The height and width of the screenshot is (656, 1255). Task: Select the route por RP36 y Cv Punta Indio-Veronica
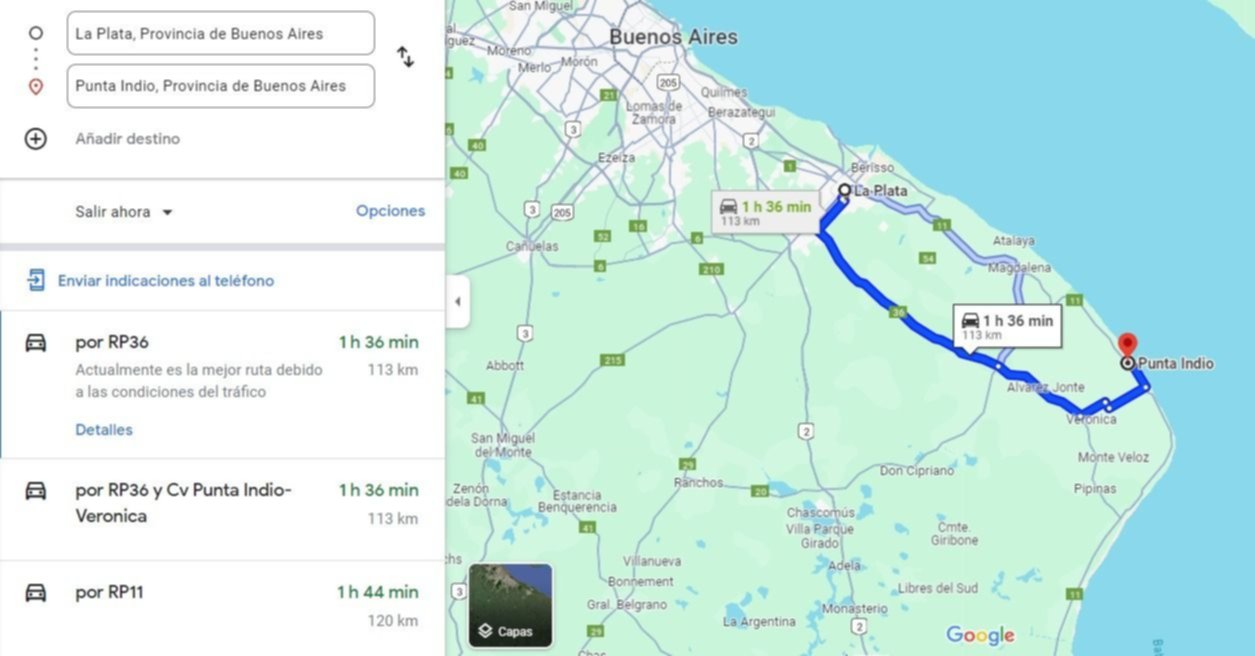coord(222,509)
